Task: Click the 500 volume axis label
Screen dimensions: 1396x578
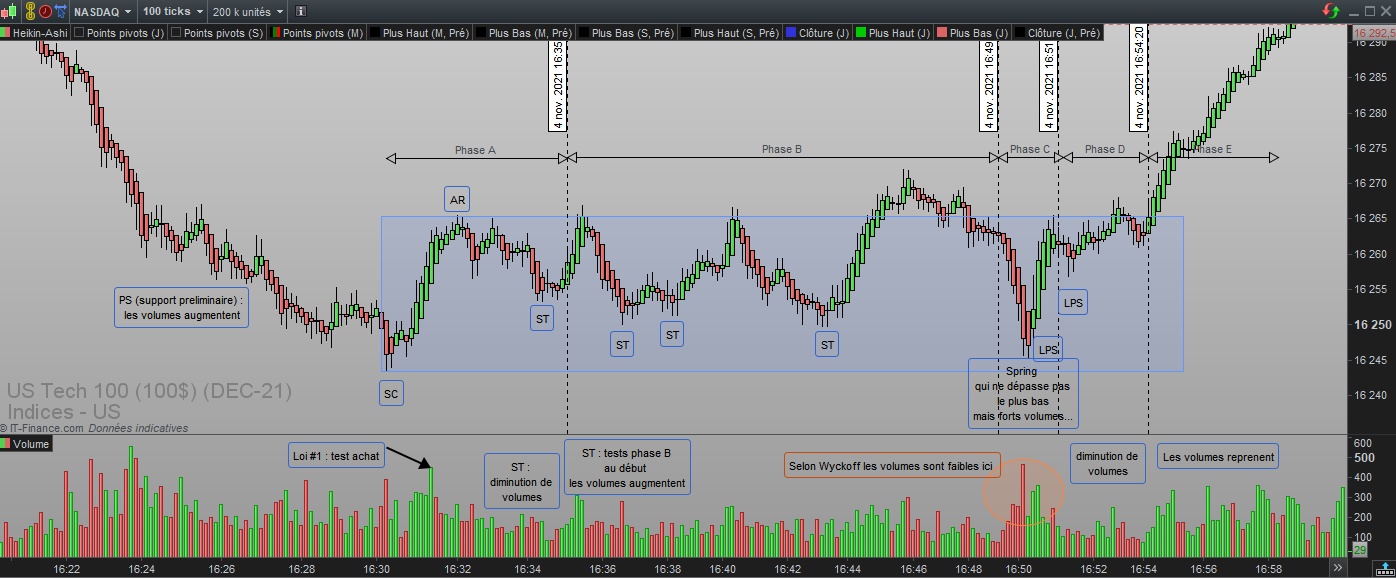Action: pyautogui.click(x=1363, y=458)
